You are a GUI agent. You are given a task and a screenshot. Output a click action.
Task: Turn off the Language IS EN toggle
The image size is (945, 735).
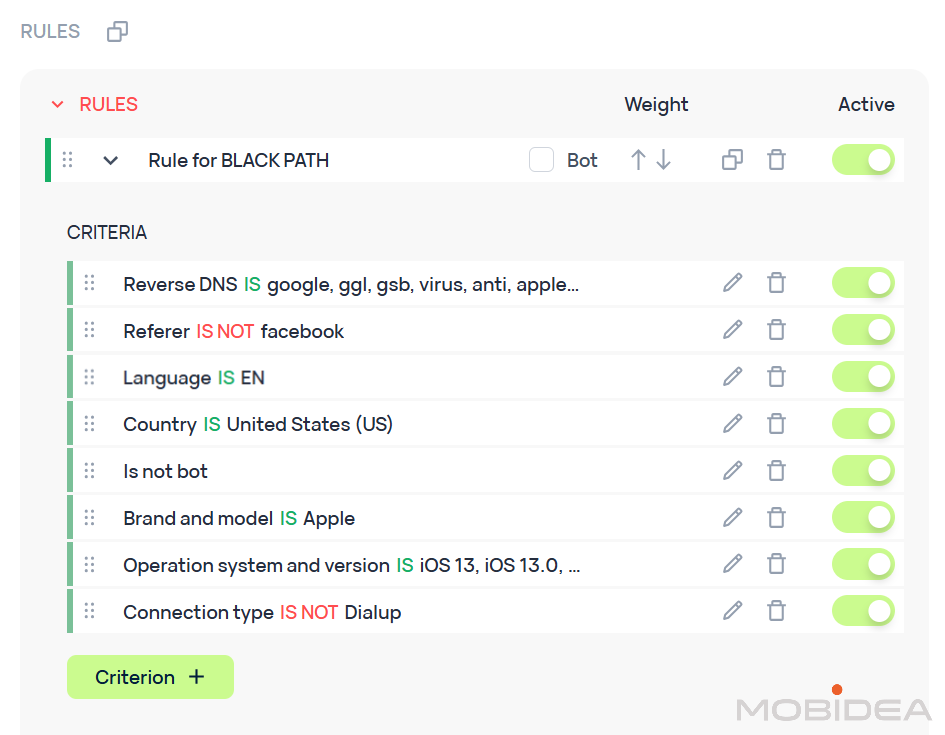click(x=863, y=377)
